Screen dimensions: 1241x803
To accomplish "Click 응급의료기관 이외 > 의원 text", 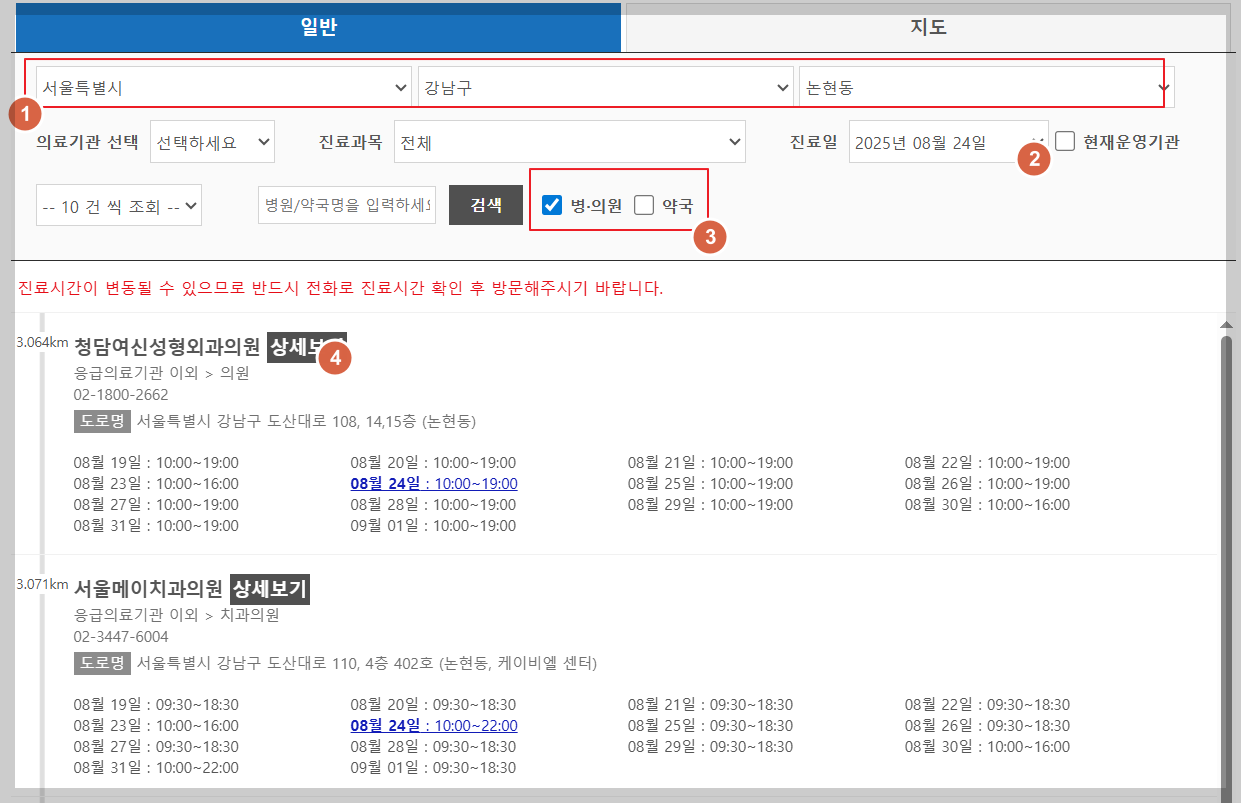I will pyautogui.click(x=161, y=373).
